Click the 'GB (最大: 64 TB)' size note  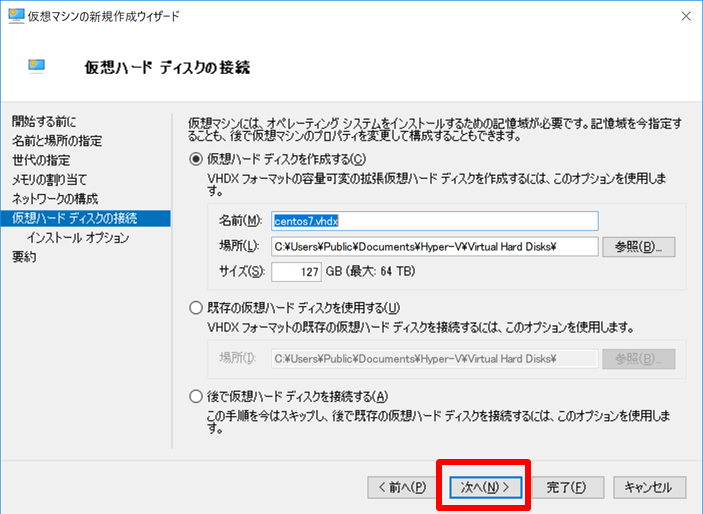(370, 271)
